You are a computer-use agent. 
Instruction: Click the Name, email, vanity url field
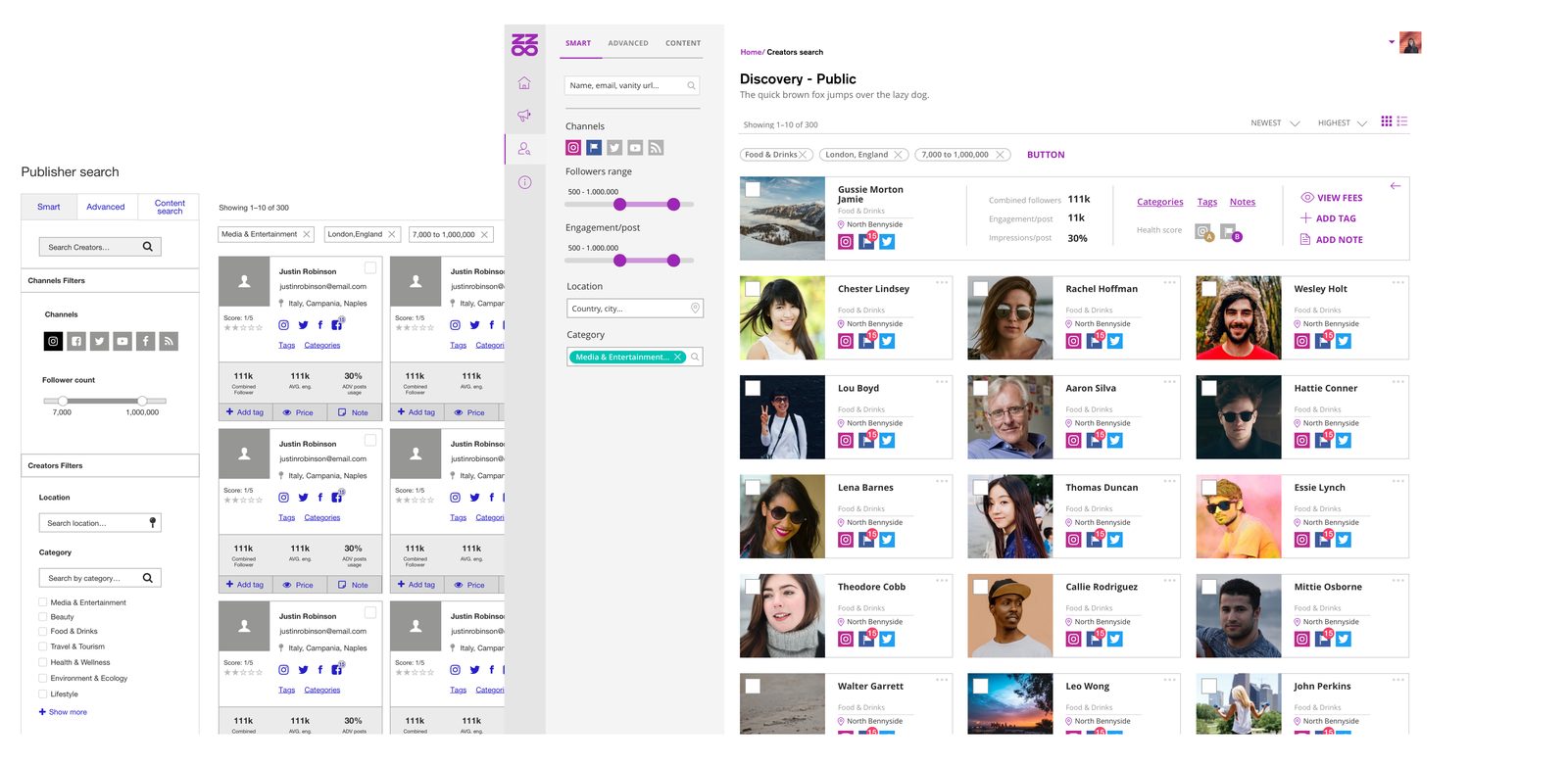[632, 85]
